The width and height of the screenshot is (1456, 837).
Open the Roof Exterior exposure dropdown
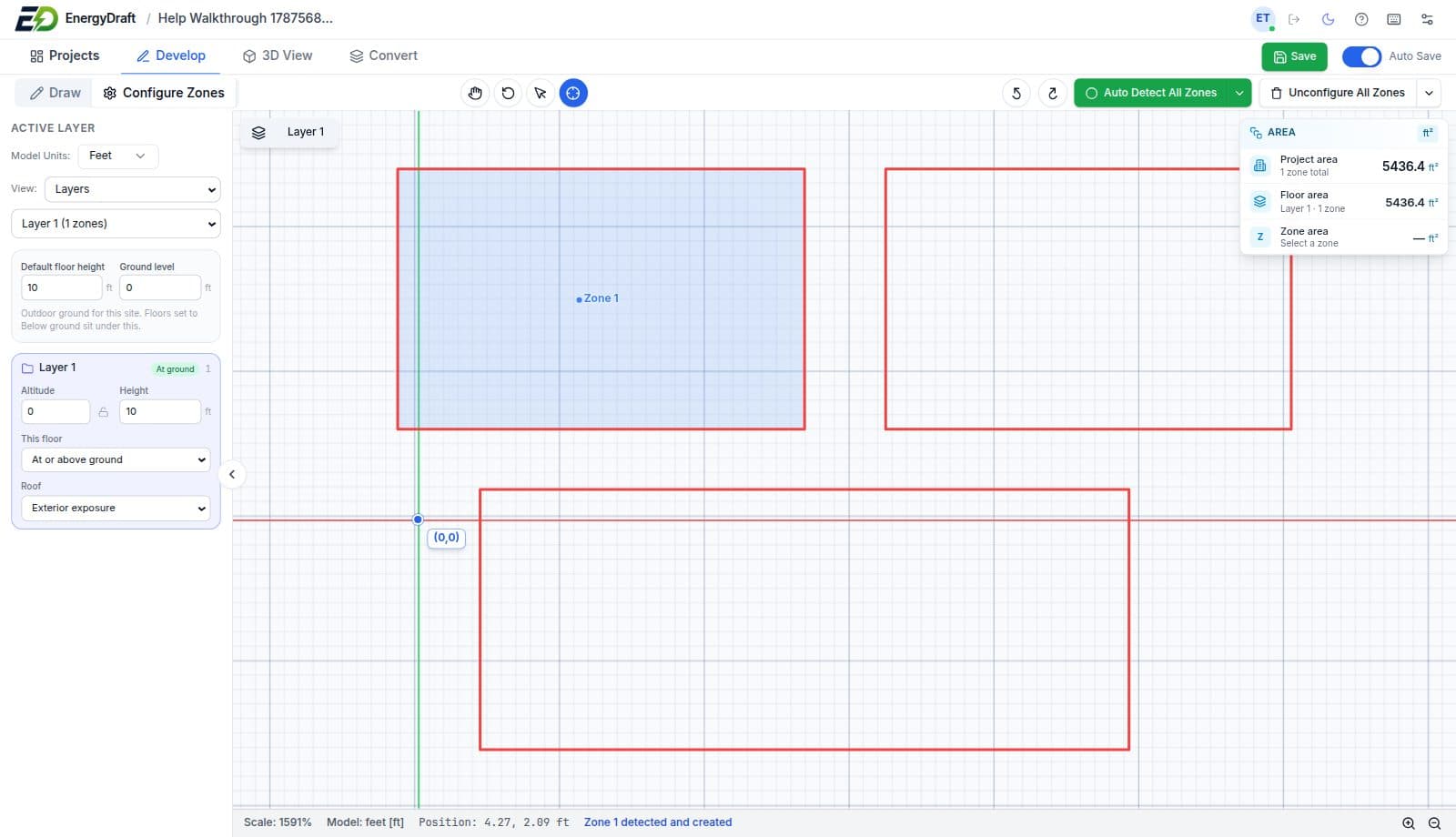click(116, 508)
